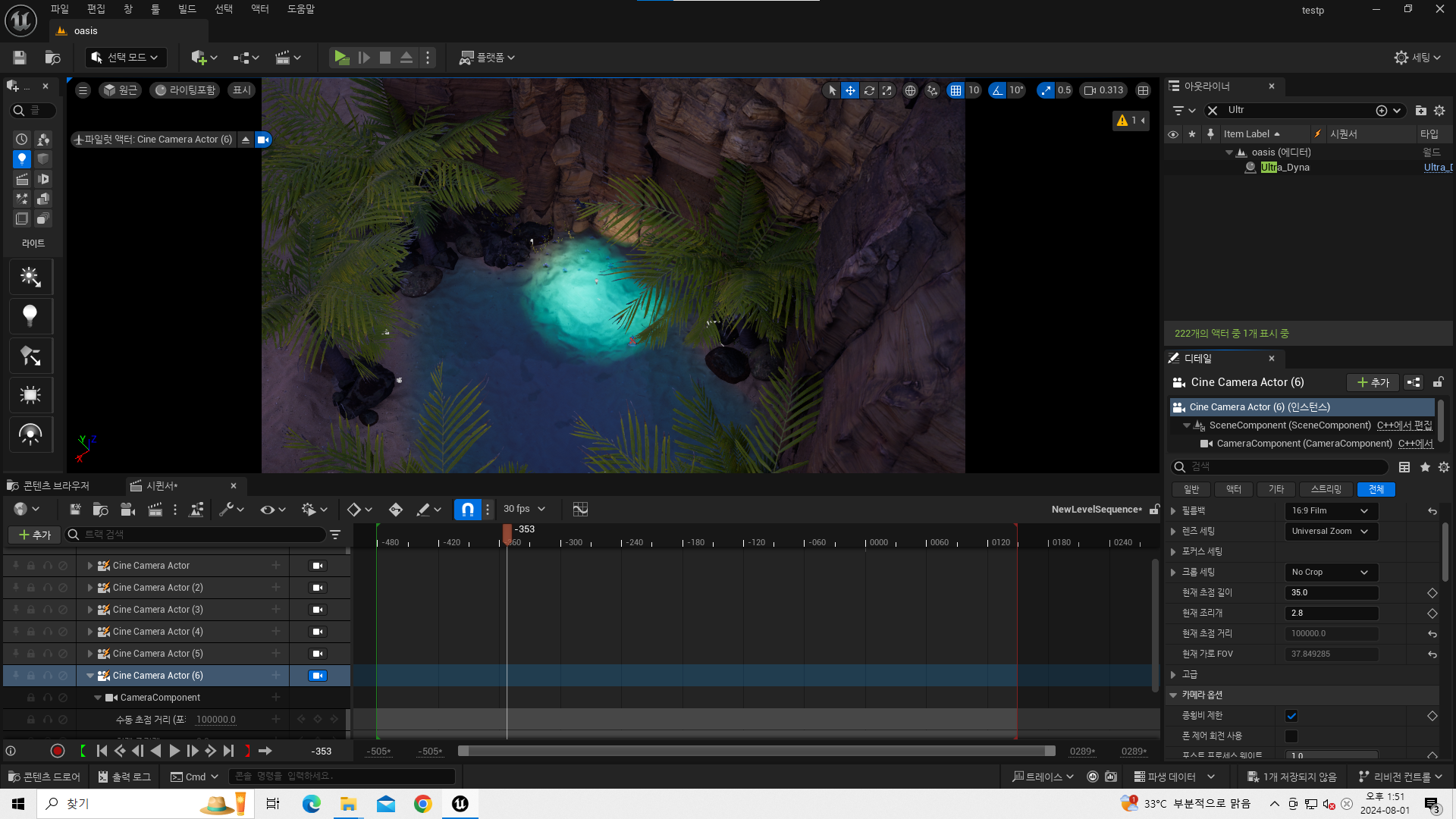Image resolution: width=1456 pixels, height=819 pixels.
Task: Expand the Cine Camera Actor (3) track
Action: pos(90,610)
